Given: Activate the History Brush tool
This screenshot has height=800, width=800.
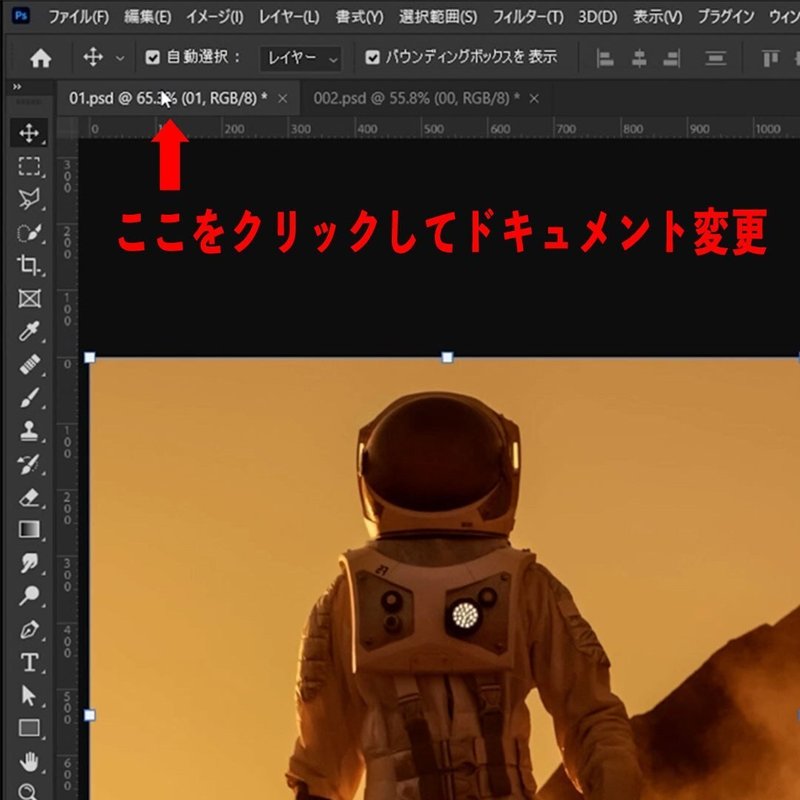Looking at the screenshot, I should coord(29,464).
